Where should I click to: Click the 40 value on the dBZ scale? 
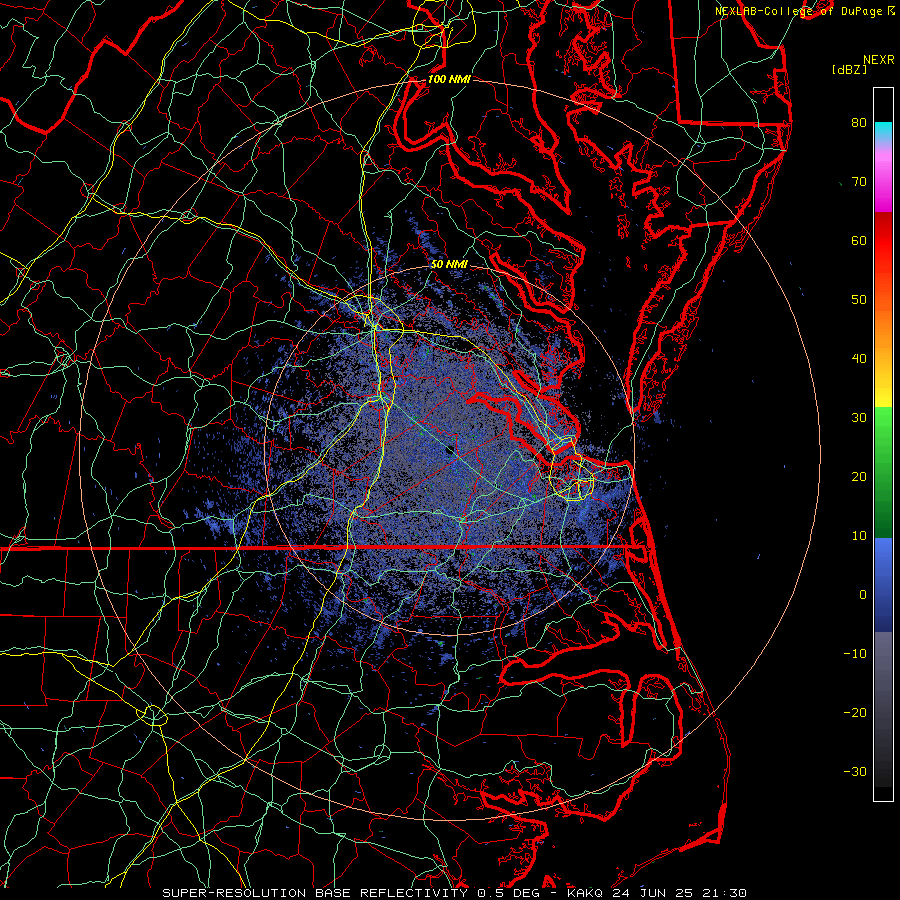[859, 359]
